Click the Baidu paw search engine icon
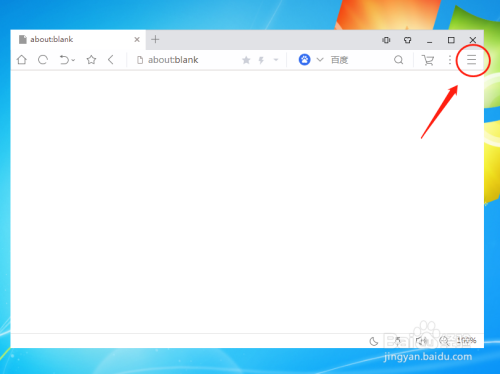500x374 pixels. [304, 60]
